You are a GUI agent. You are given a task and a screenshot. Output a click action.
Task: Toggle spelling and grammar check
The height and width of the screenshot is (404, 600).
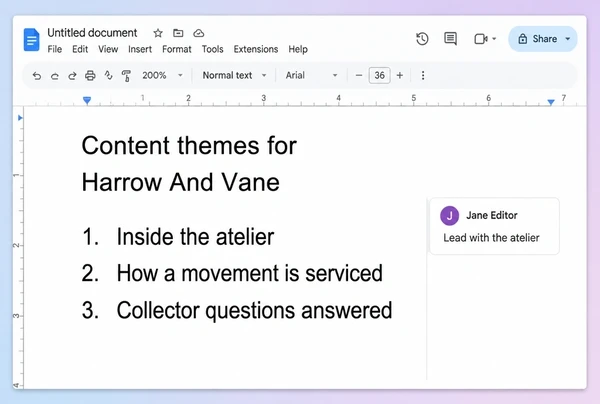[x=108, y=76]
